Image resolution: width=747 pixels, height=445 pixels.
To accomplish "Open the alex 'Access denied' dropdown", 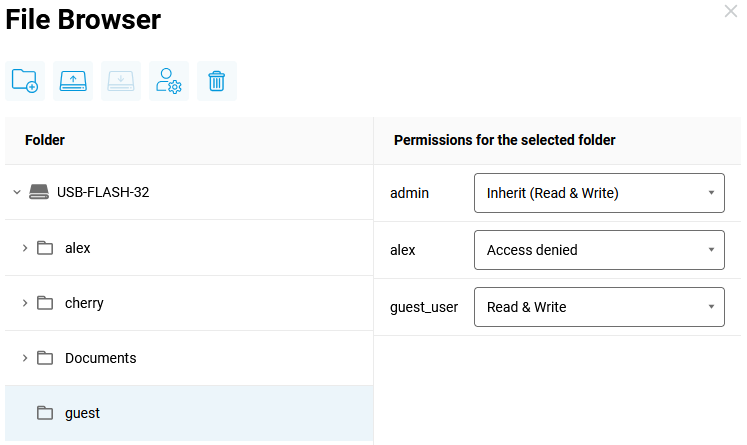I will point(598,250).
